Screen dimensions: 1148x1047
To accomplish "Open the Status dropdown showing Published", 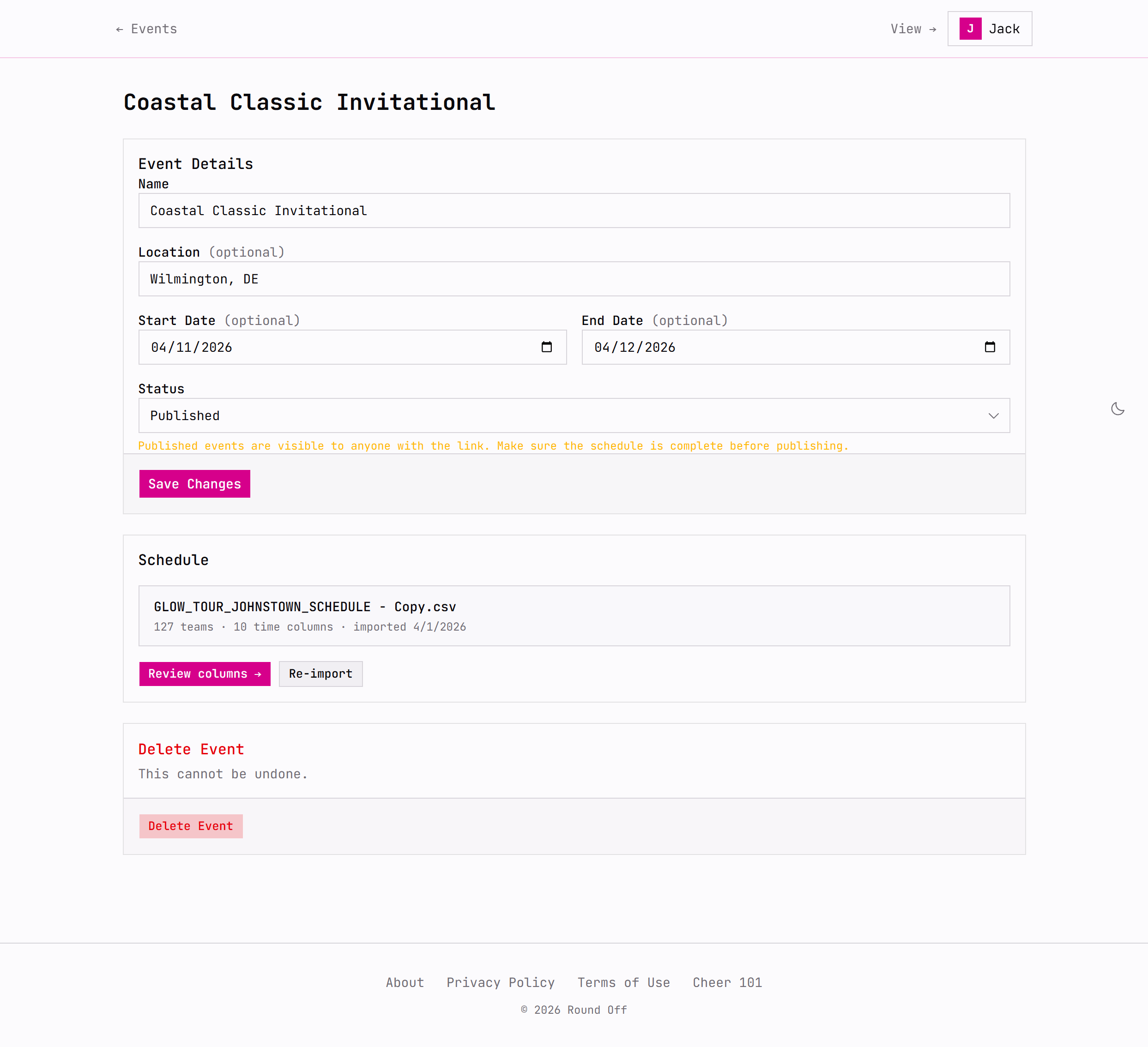I will point(574,415).
